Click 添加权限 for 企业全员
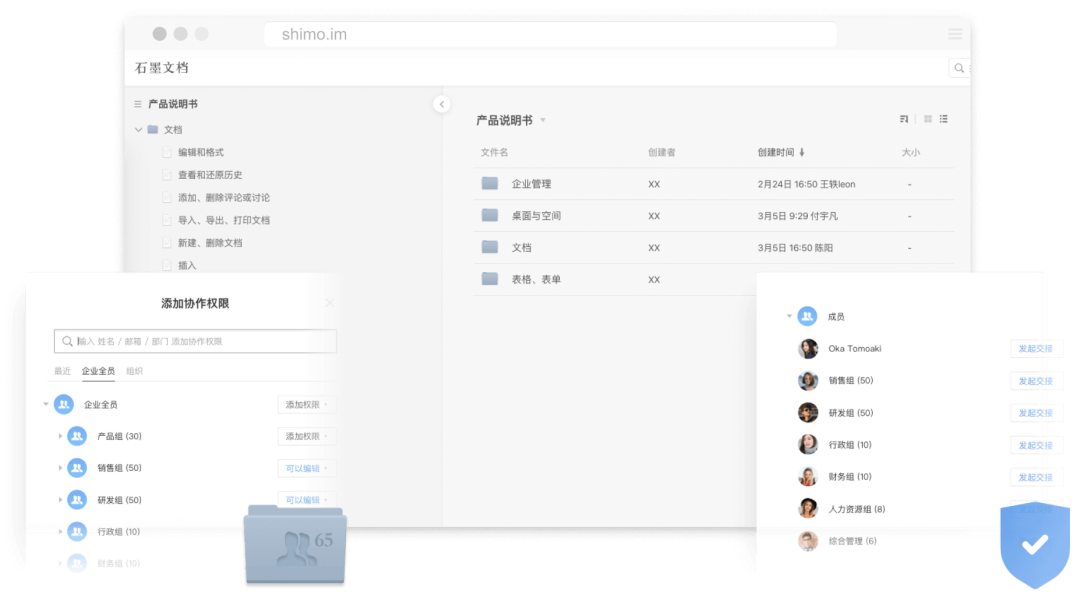 tap(305, 404)
